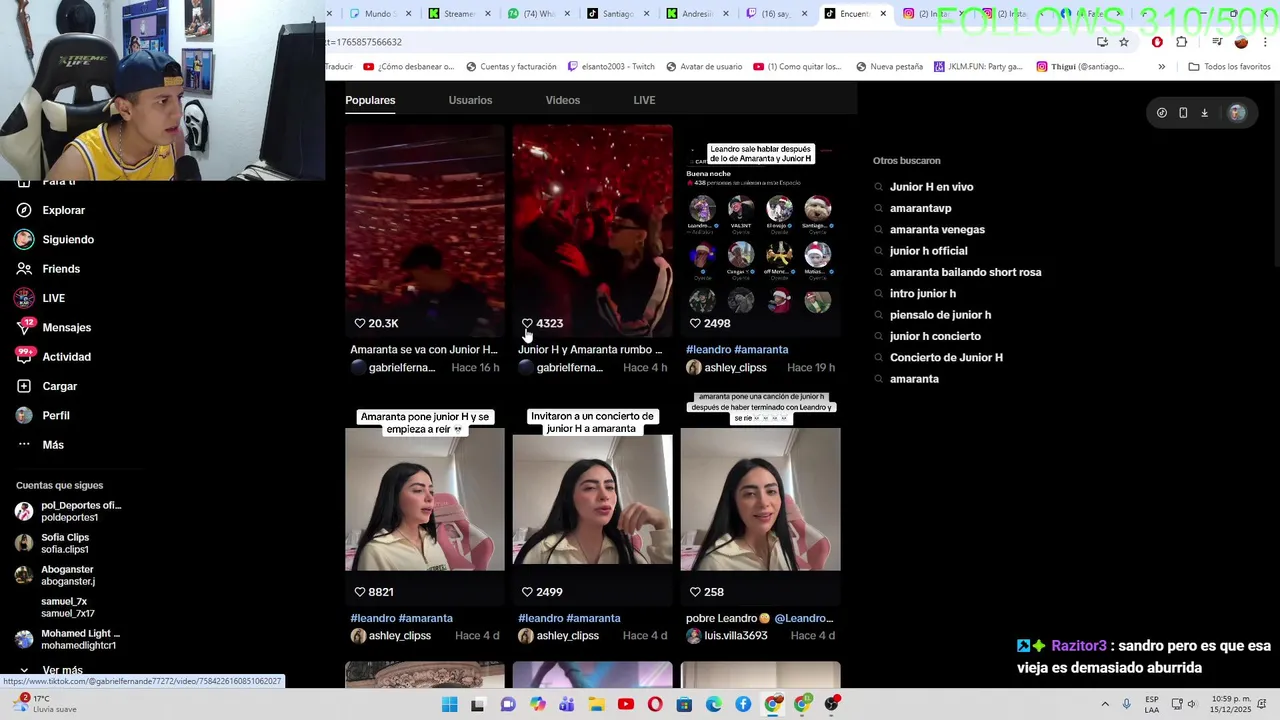Search suggestion 'amaranta bailando short rosa'
This screenshot has width=1280, height=720.
965,272
